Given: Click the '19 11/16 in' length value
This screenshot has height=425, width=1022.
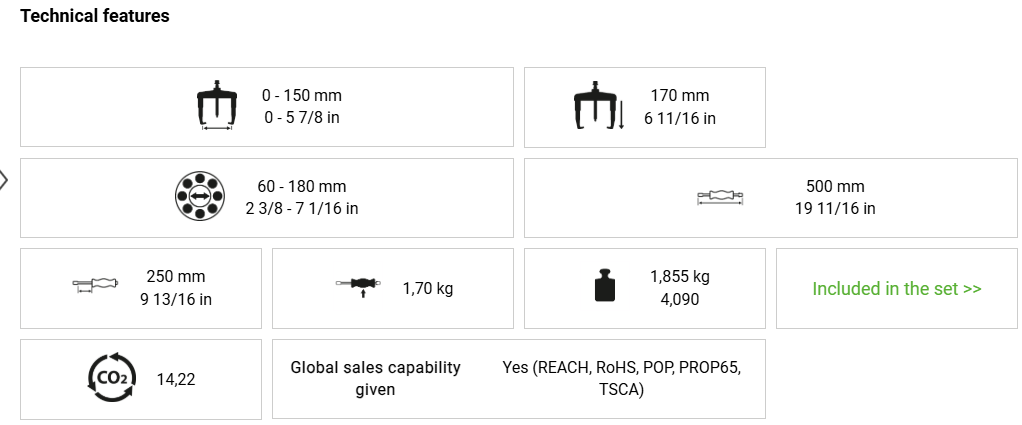Looking at the screenshot, I should pos(835,208).
